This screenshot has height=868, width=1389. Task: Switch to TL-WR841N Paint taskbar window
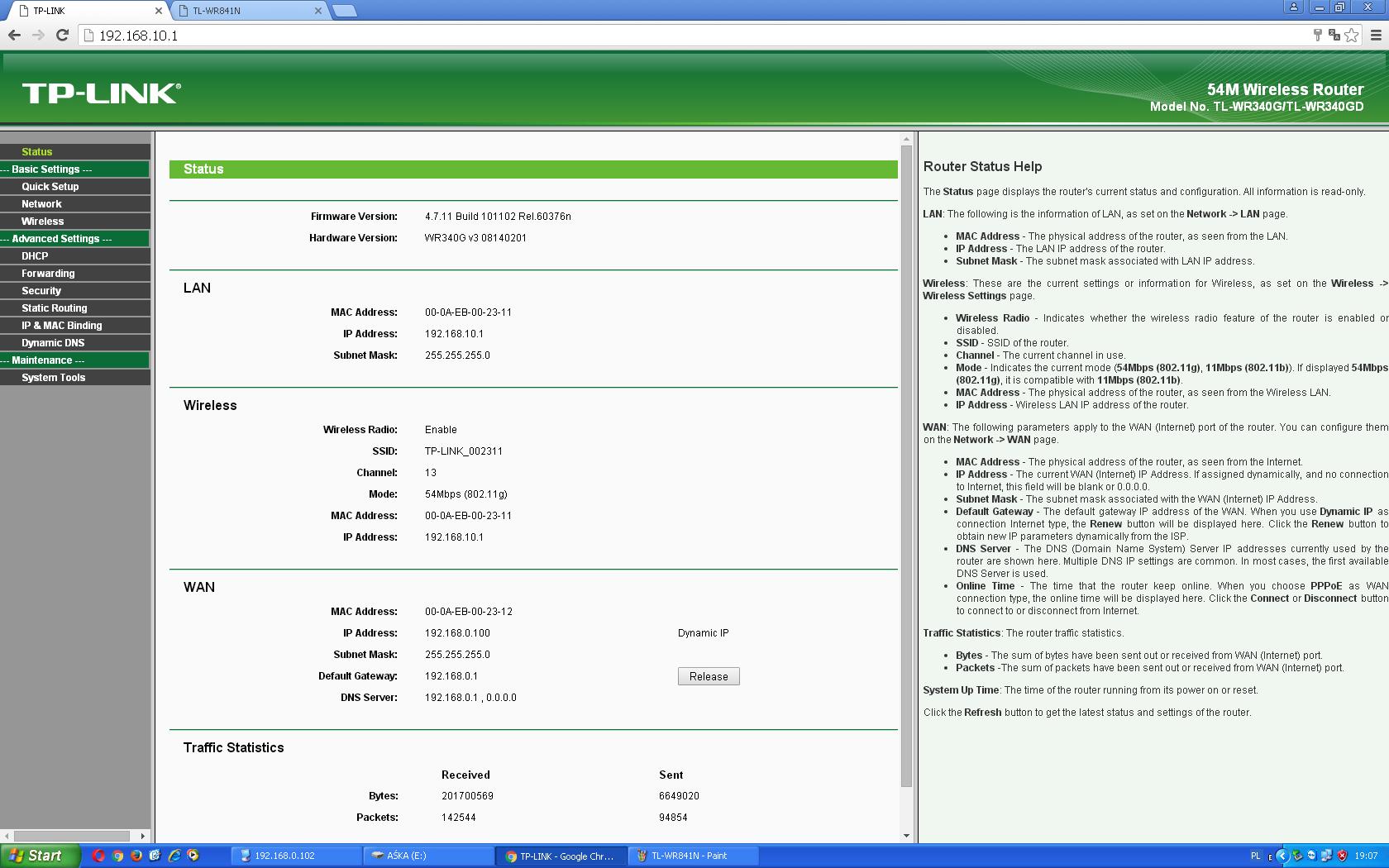point(693,856)
